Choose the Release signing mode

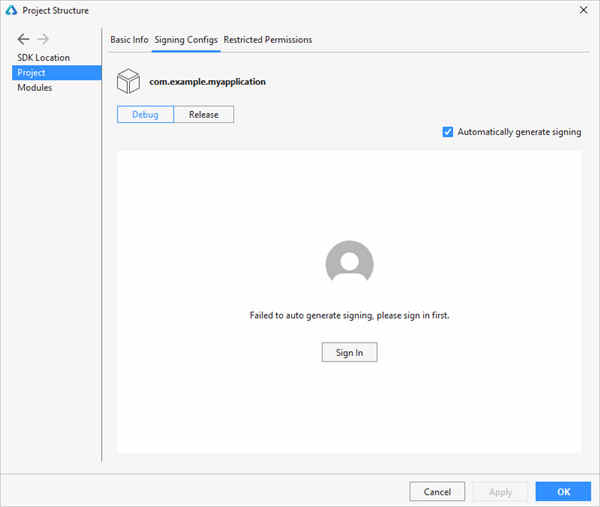click(x=204, y=114)
